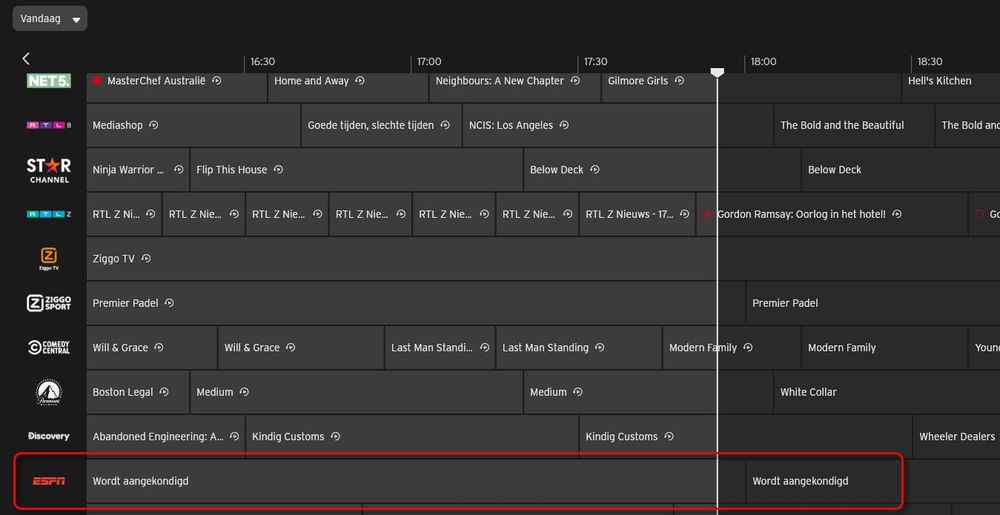
Task: Open the Home and Away programme
Action: point(348,87)
